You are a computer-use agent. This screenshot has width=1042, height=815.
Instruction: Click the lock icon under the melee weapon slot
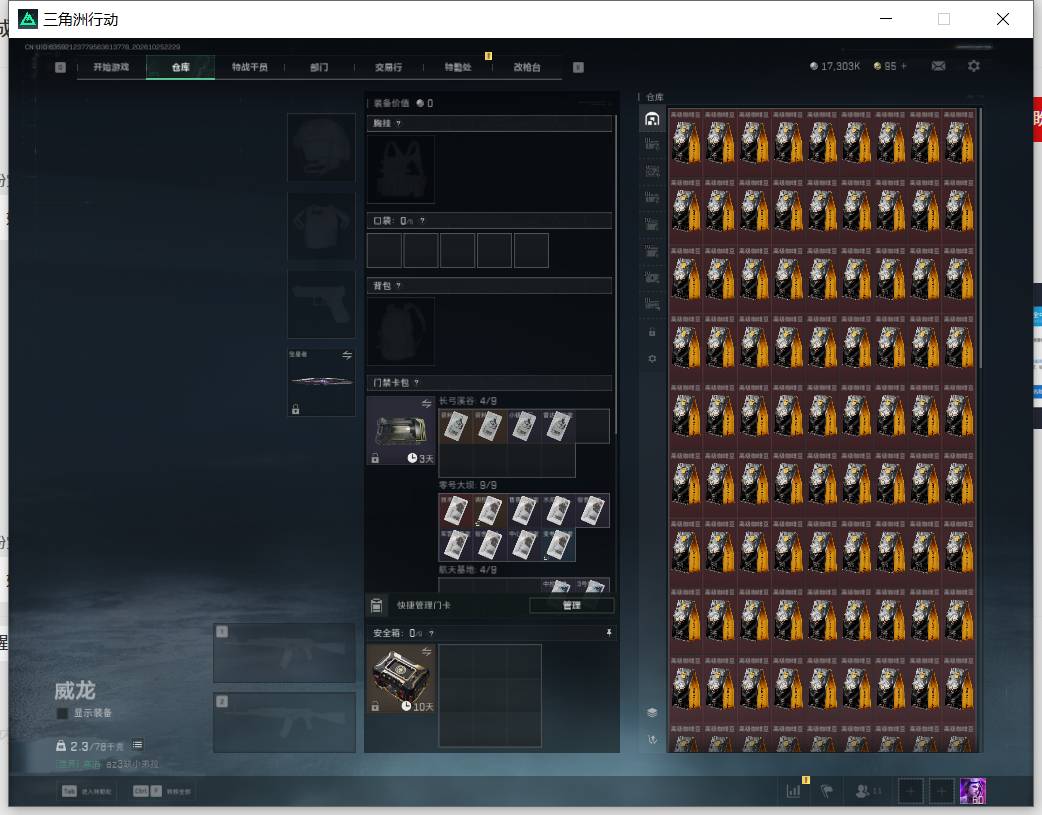click(296, 409)
